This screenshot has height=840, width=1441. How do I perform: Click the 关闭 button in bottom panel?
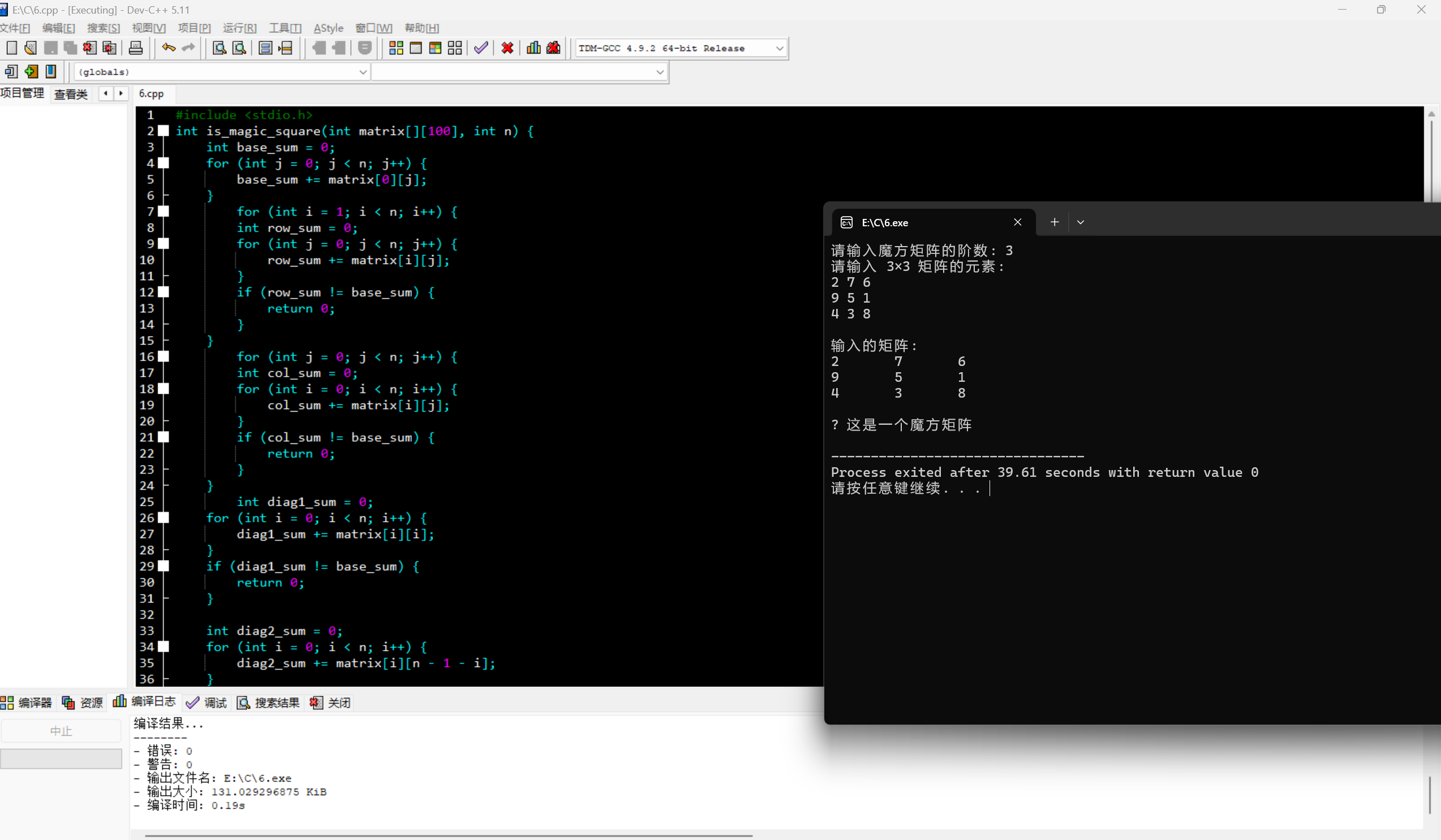click(x=330, y=702)
